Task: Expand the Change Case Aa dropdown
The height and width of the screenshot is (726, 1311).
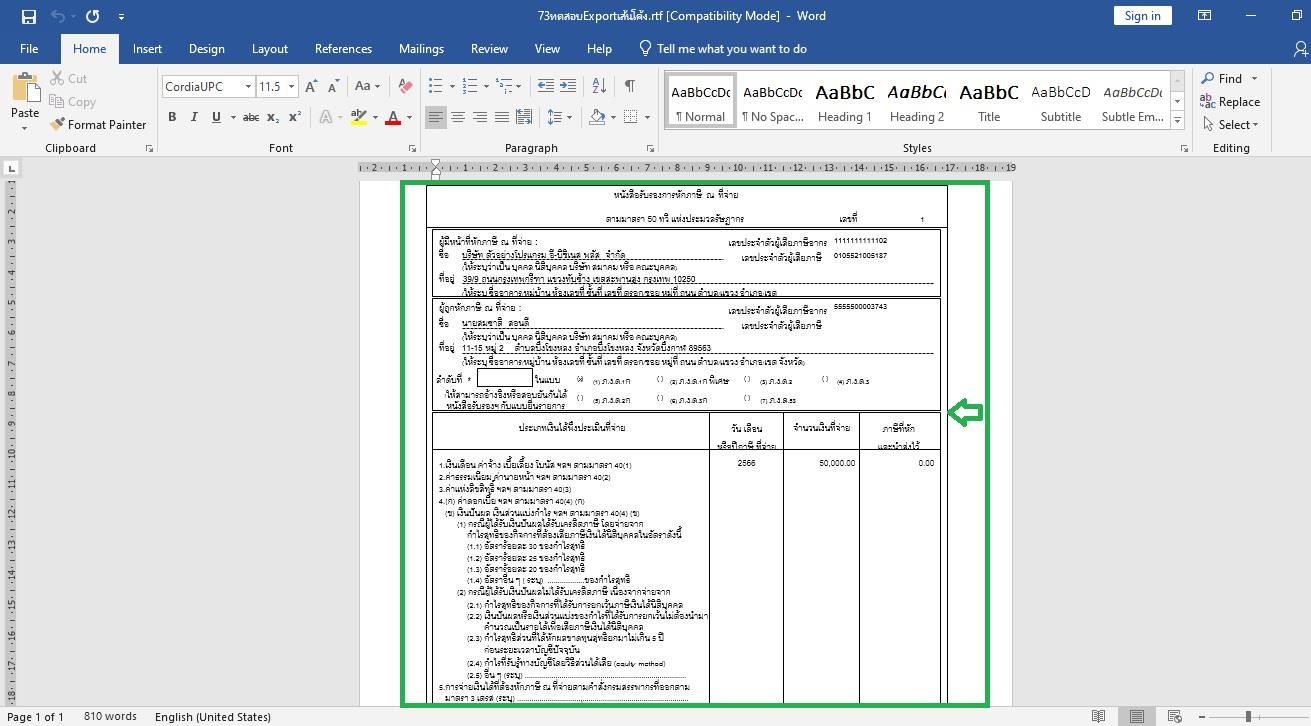Action: 367,87
